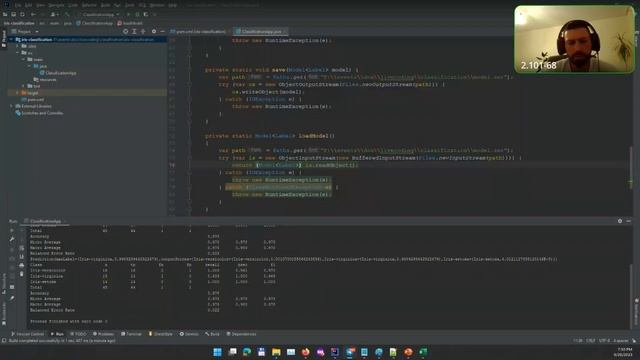Open the Dependencies tool window
640x360 pixels.
(241, 334)
